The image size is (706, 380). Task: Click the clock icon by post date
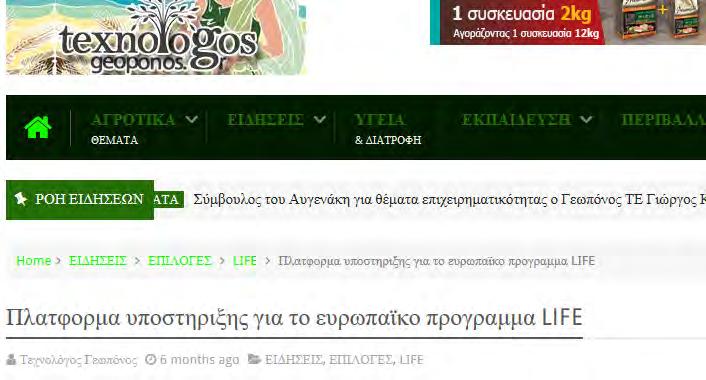pos(151,359)
